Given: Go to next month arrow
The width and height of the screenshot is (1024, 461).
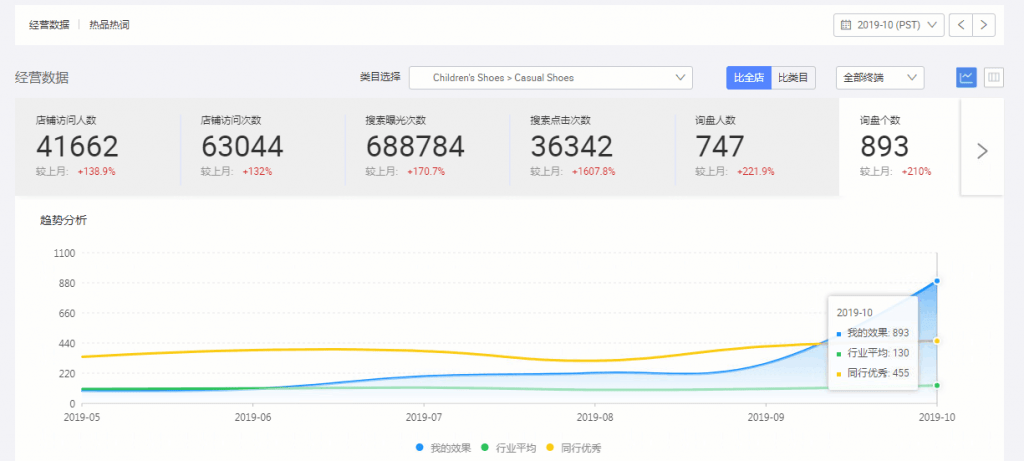Looking at the screenshot, I should (x=984, y=25).
